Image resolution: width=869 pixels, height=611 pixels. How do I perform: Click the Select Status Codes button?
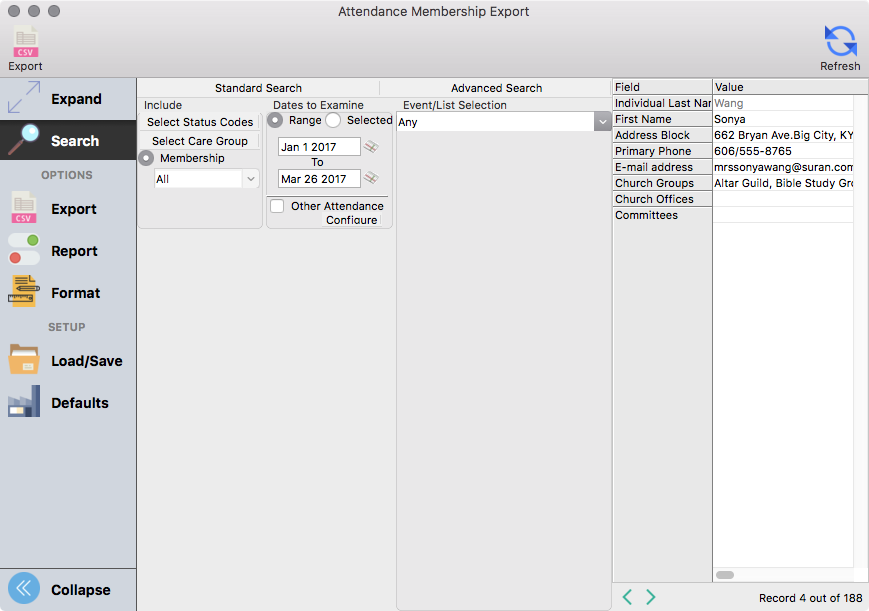pos(200,122)
